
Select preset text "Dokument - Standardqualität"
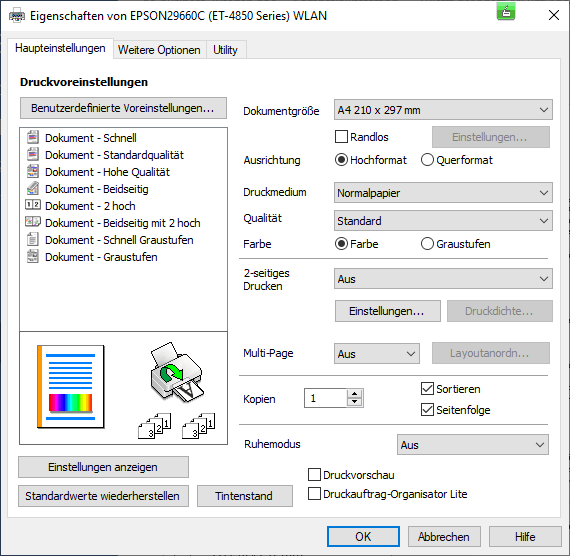[x=115, y=155]
